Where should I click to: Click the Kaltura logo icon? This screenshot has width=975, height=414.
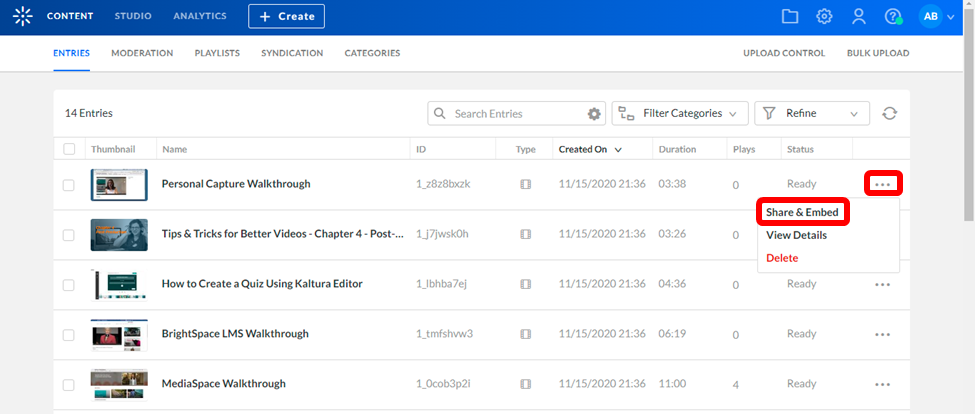coord(22,16)
